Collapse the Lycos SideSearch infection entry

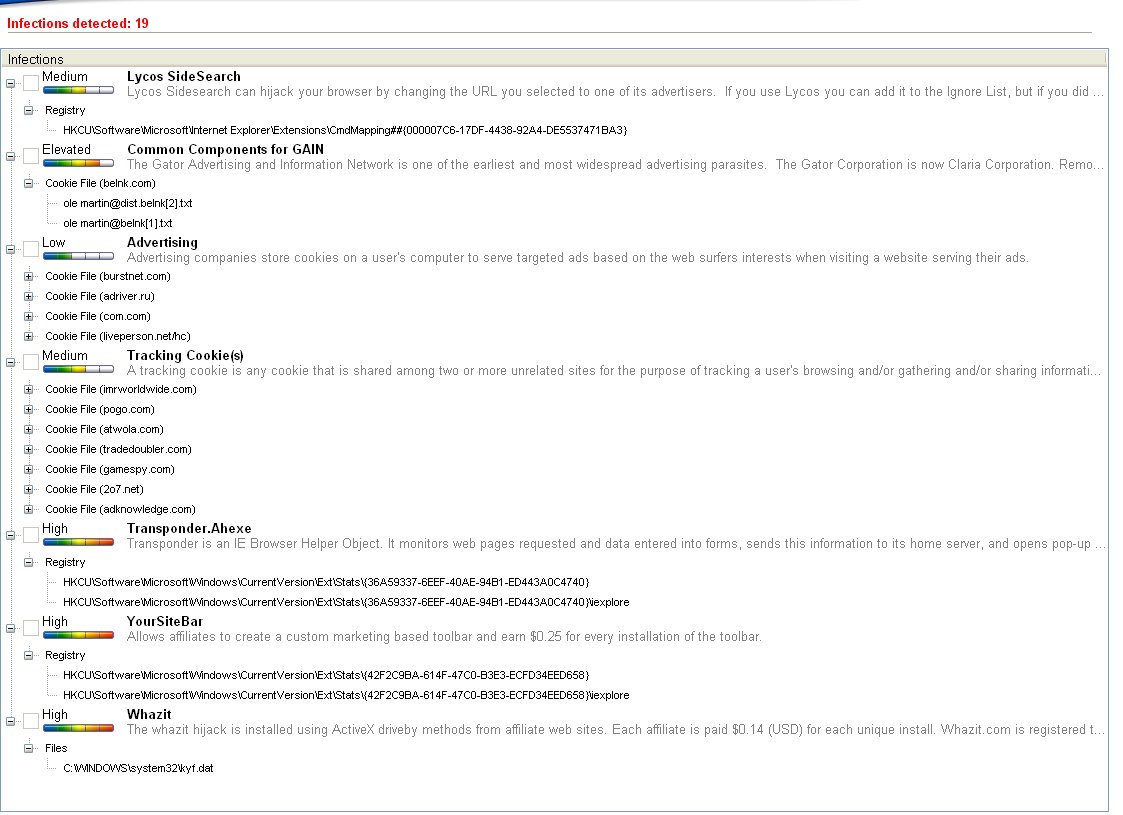pos(11,84)
